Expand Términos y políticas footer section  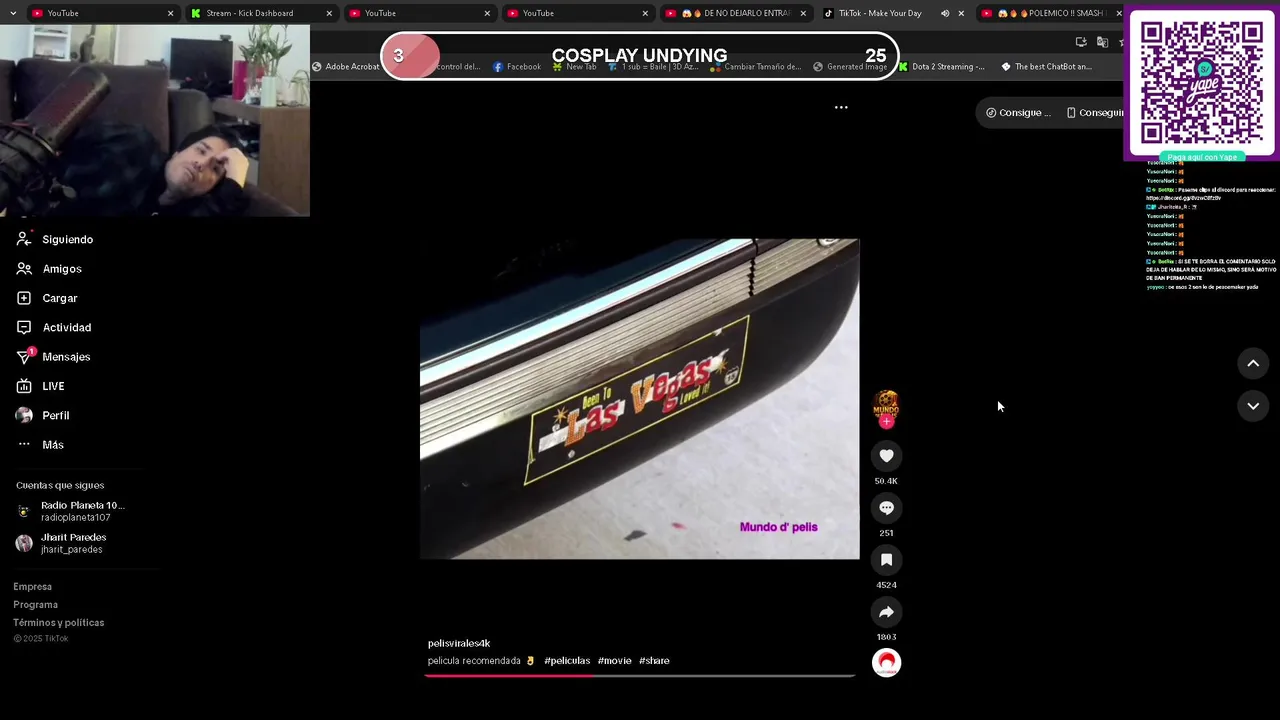pos(58,623)
